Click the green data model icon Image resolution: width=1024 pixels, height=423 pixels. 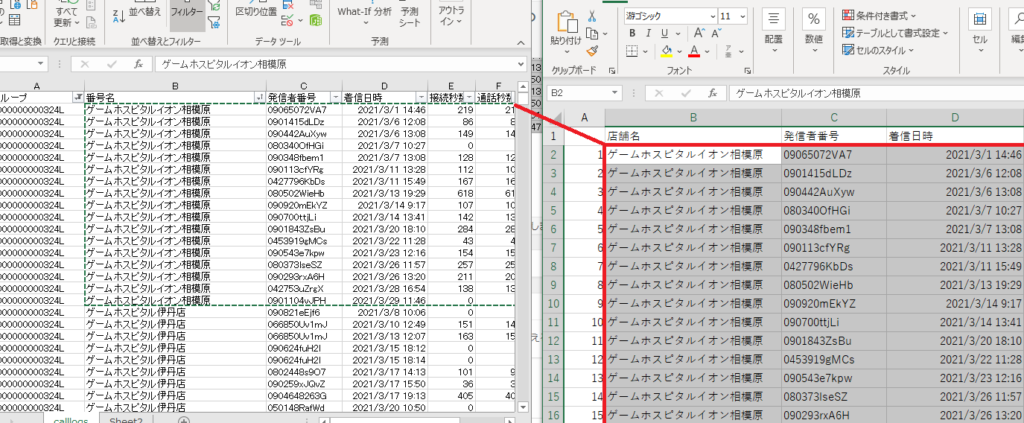[x=315, y=21]
